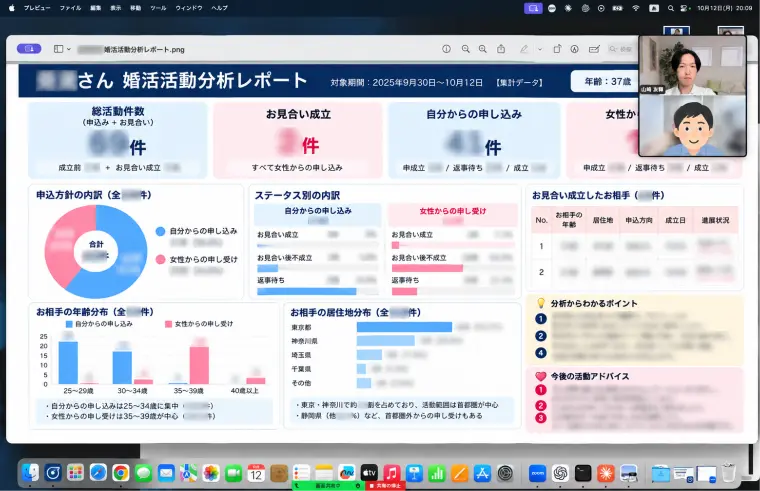This screenshot has width=760, height=491.
Task: Show the Markup toolbar
Action: pyautogui.click(x=575, y=49)
